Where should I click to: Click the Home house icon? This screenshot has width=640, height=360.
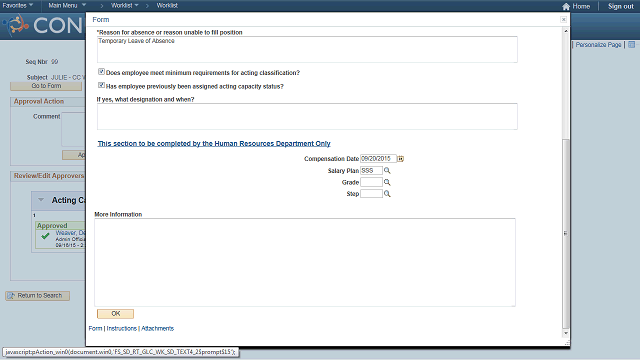click(566, 6)
